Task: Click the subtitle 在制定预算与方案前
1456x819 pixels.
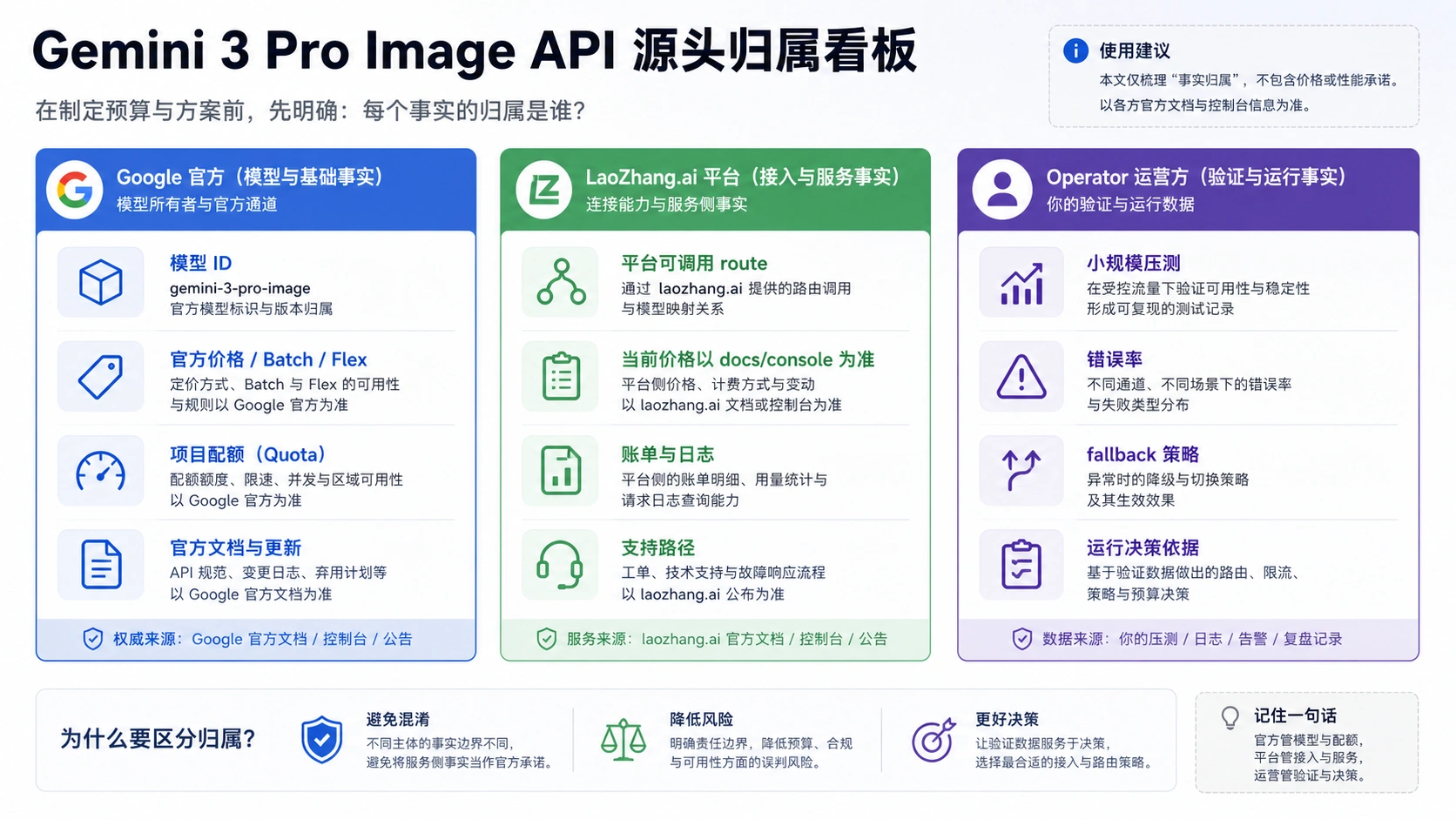Action: 310,111
